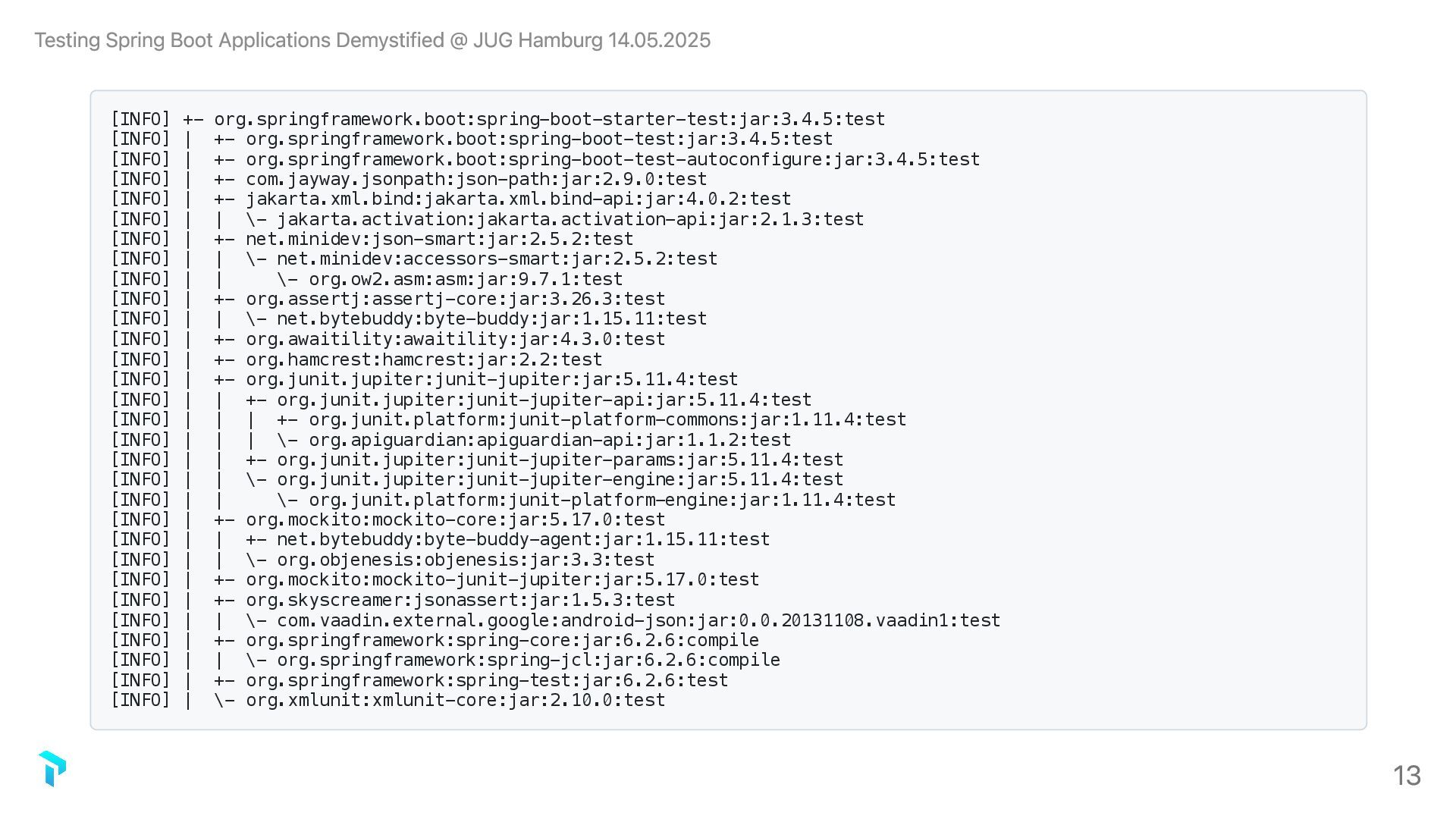
Task: Select the spring-boot-test-autoconfigure dependency line
Action: coord(613,159)
